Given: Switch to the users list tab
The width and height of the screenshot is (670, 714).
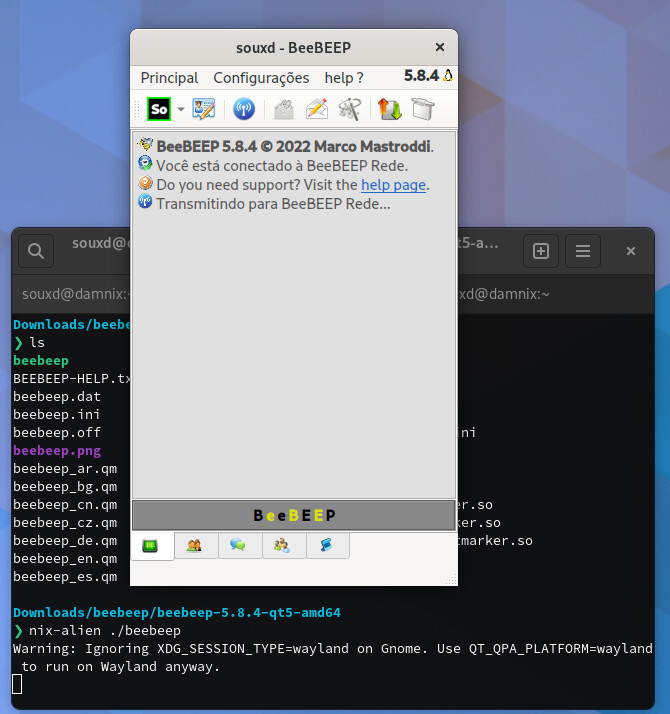Looking at the screenshot, I should coord(195,545).
